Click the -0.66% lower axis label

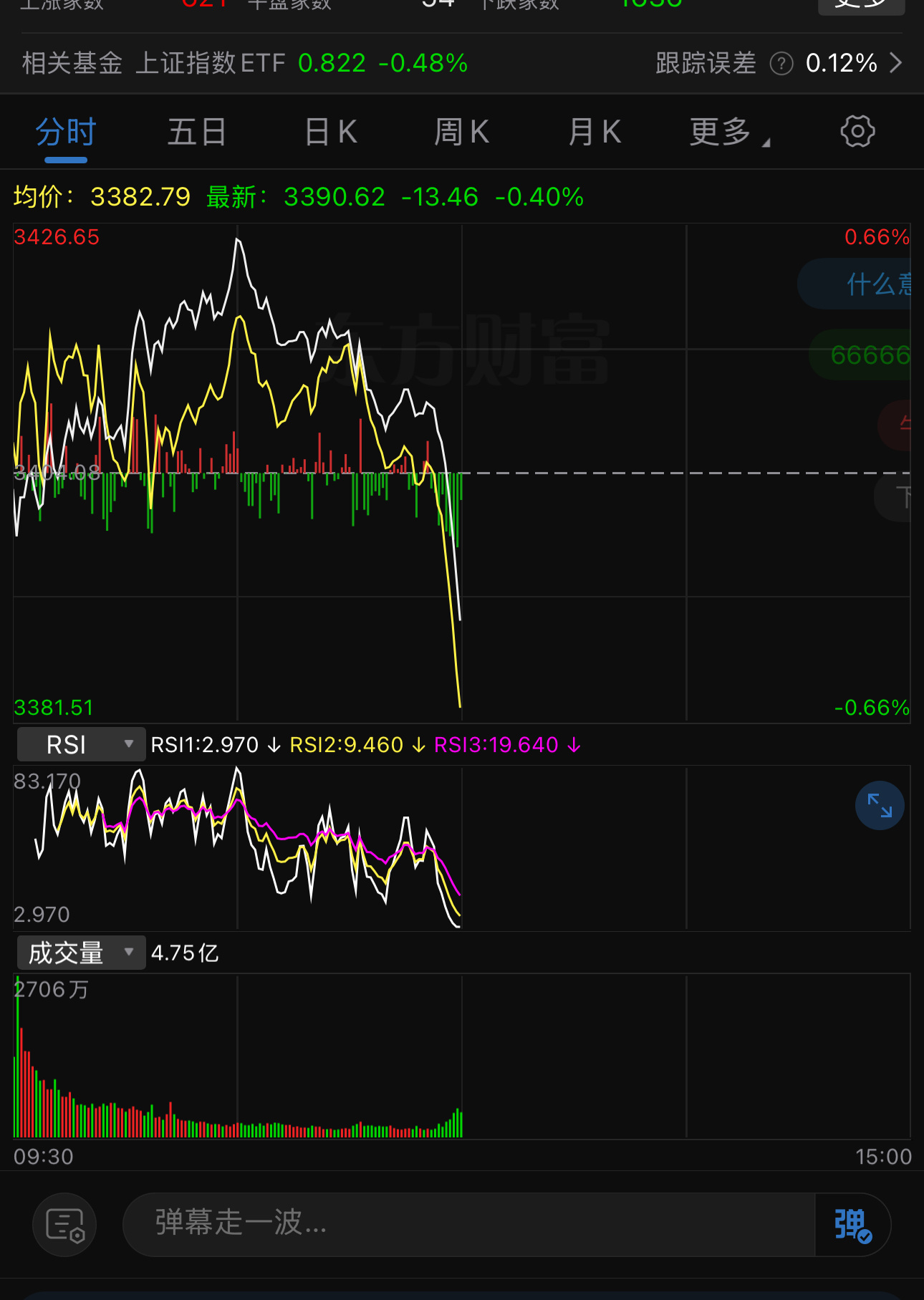(872, 708)
